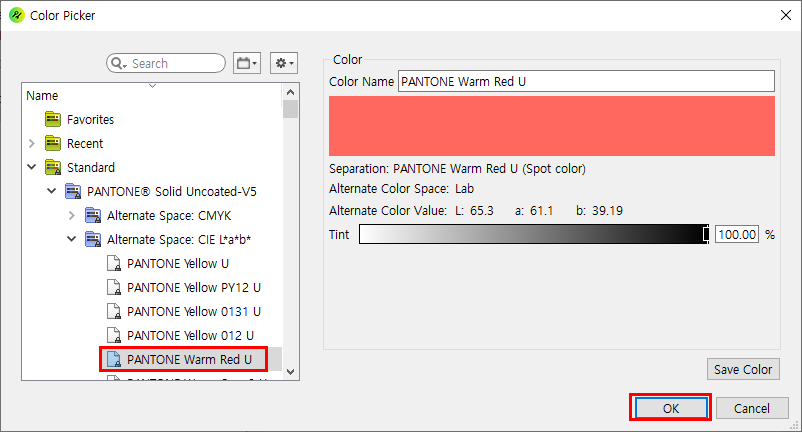Choose PANTONE Yellow 0131 U entry

(194, 311)
